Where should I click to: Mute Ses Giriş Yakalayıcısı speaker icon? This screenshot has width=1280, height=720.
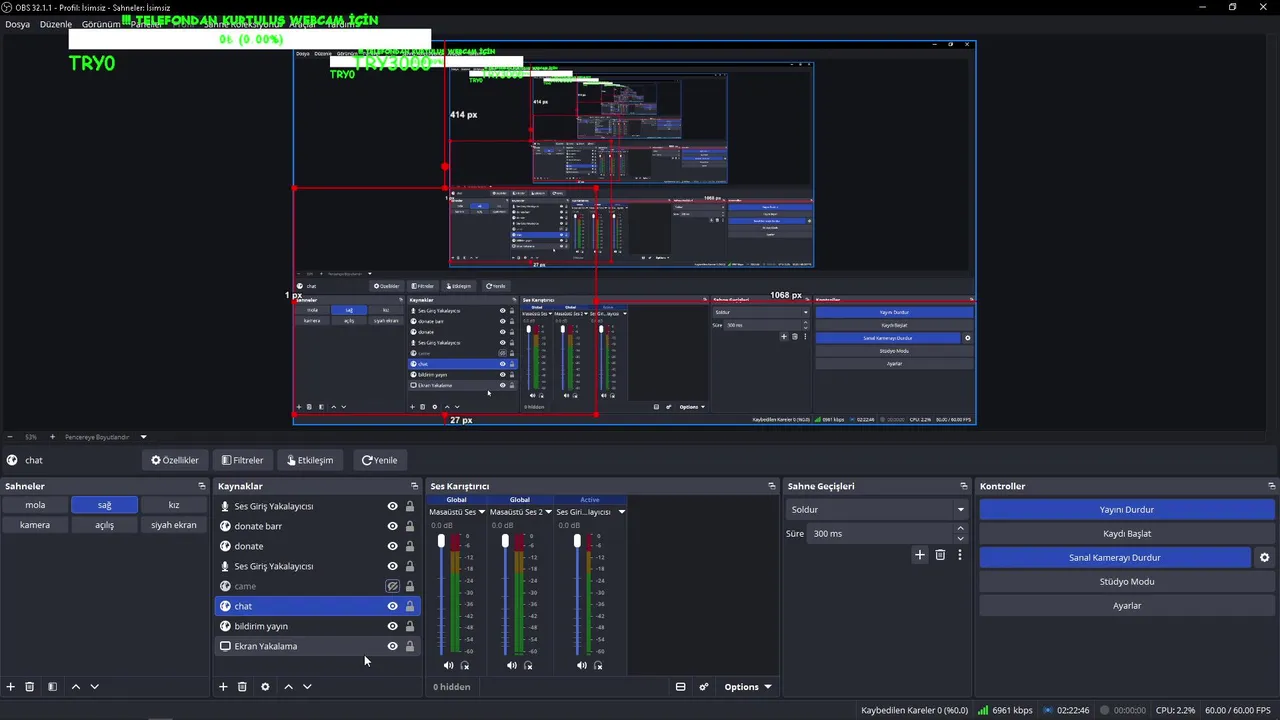tap(581, 665)
